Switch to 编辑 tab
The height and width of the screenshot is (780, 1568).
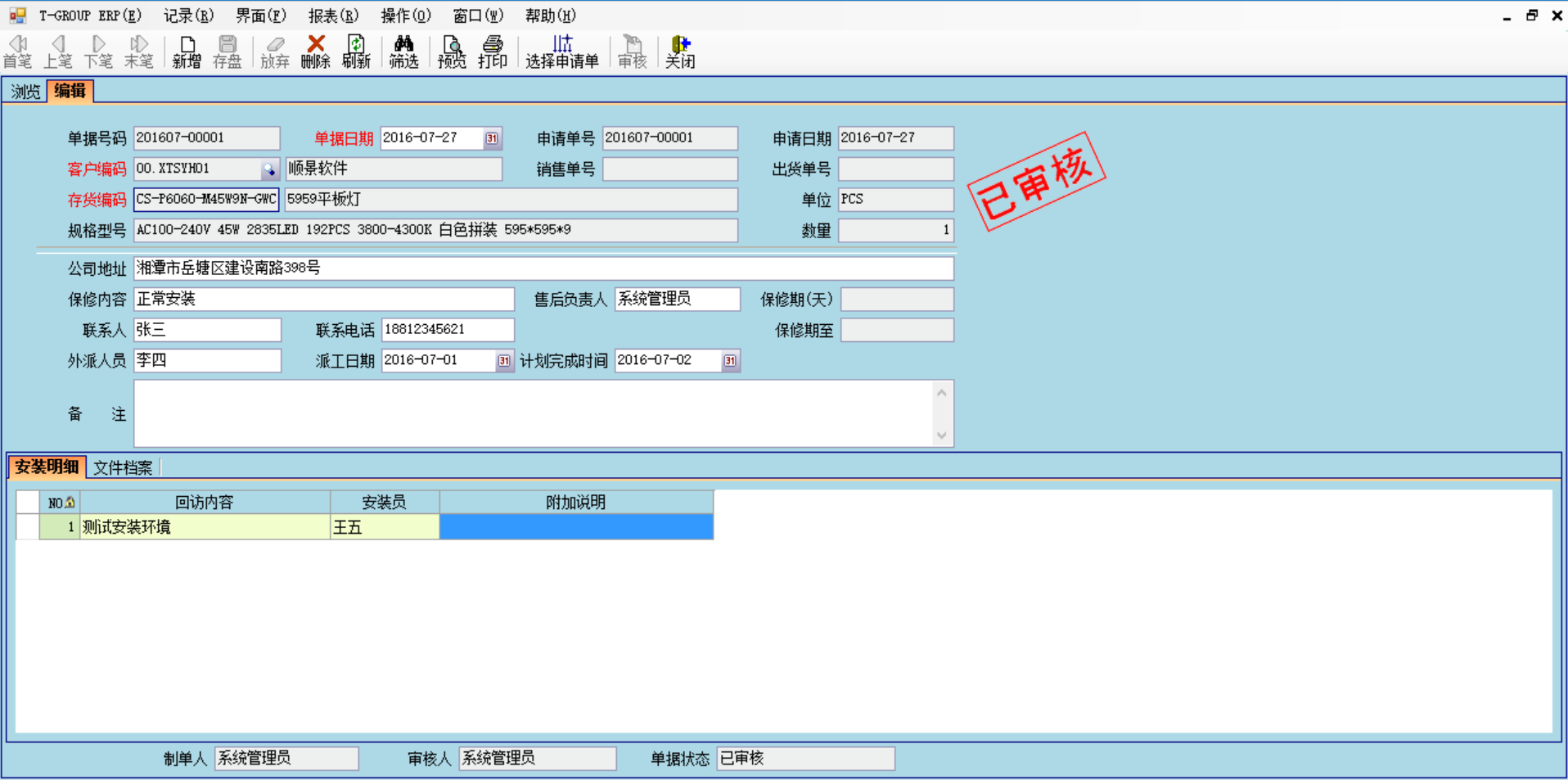click(70, 91)
